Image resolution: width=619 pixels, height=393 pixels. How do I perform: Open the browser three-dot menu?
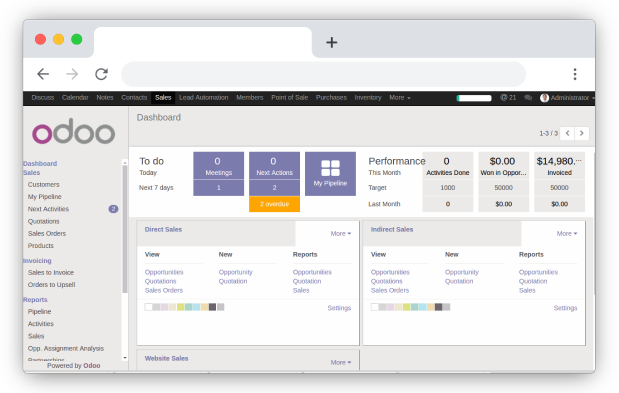(x=575, y=74)
